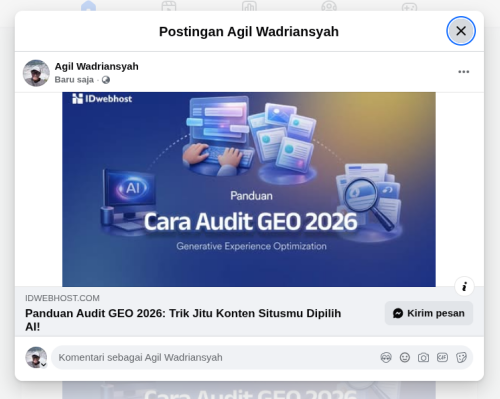
Task: Open the IDWEBHOST.COM source link
Action: (62, 298)
